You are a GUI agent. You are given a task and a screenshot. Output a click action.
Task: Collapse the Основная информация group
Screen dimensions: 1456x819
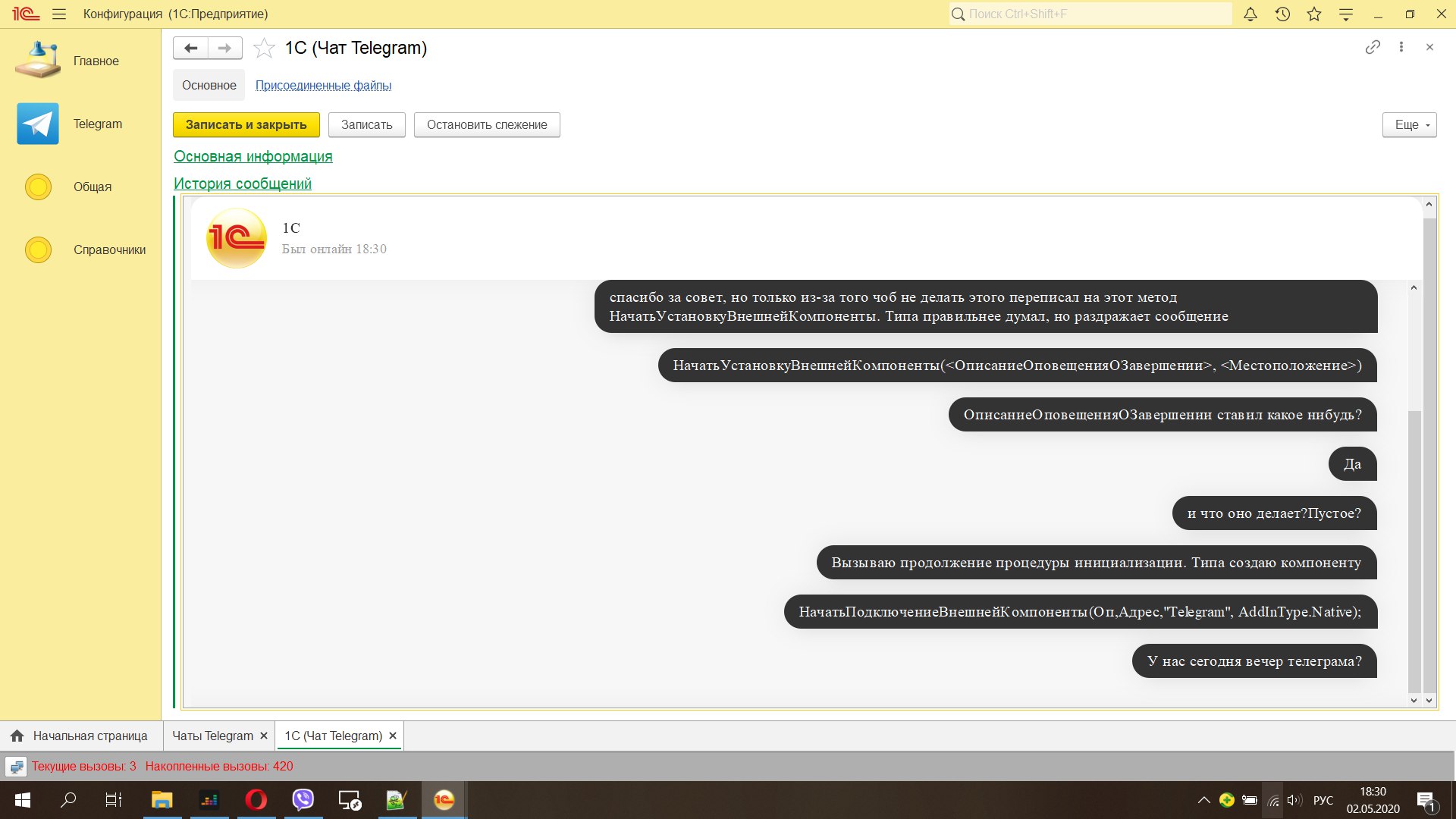[253, 156]
